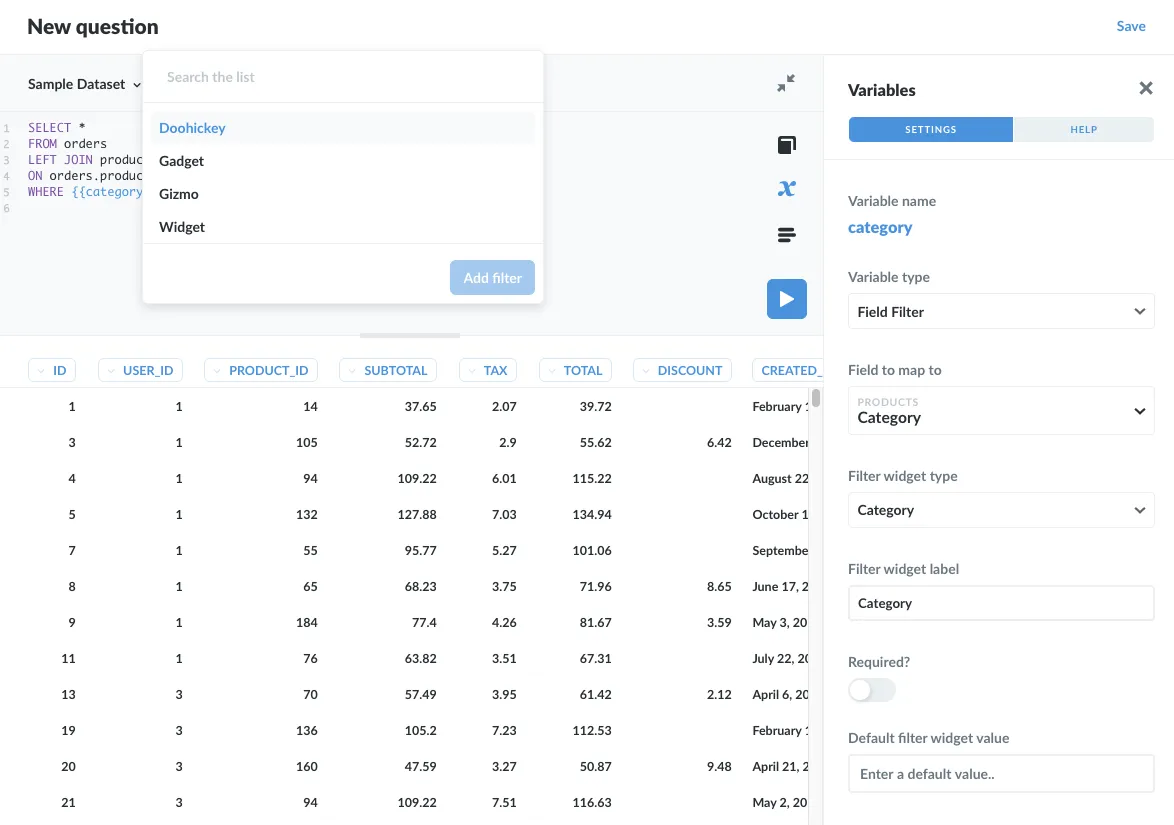Open the data reference book icon
Image resolution: width=1174 pixels, height=825 pixels.
pos(786,144)
